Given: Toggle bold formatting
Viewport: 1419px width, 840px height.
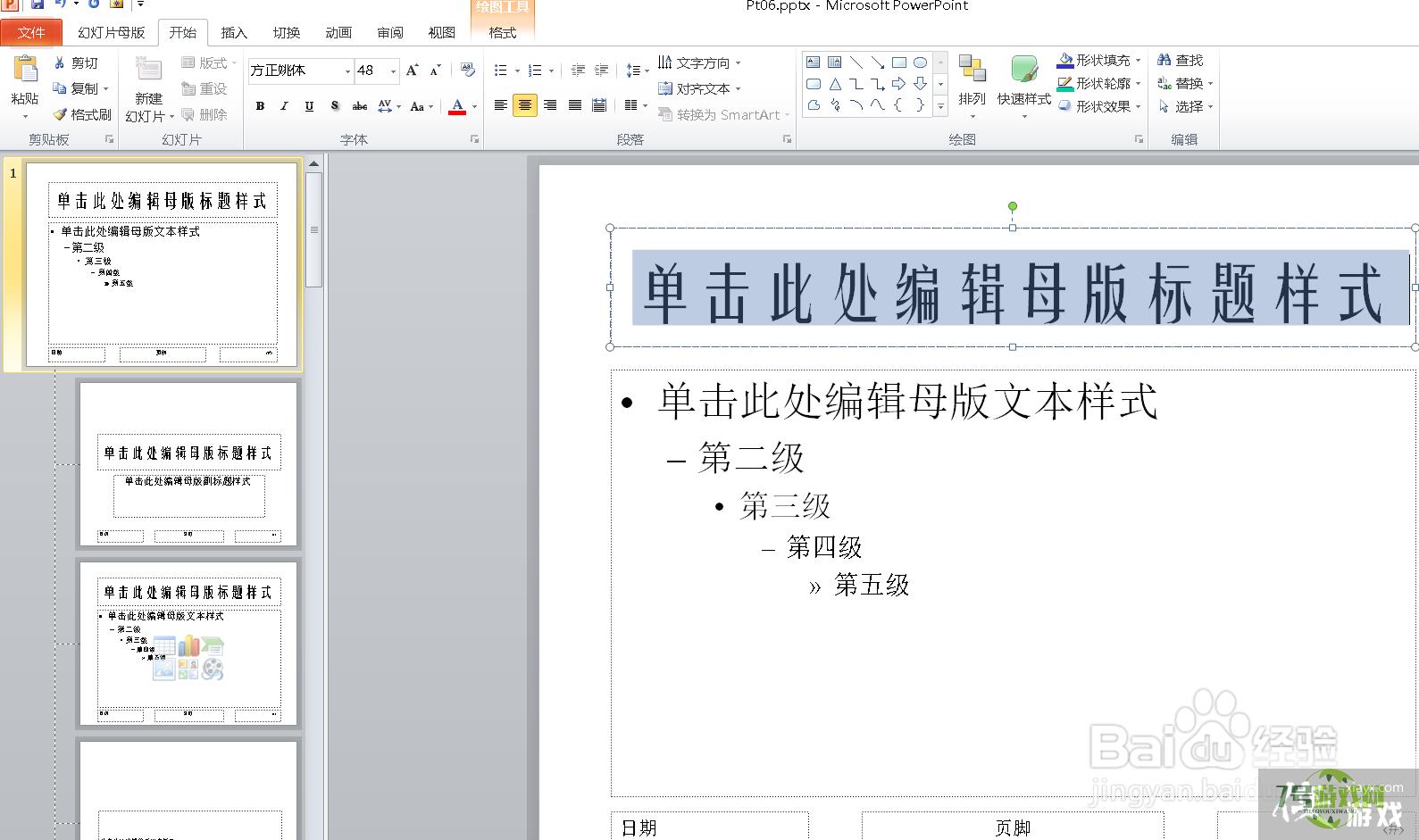Looking at the screenshot, I should [260, 106].
